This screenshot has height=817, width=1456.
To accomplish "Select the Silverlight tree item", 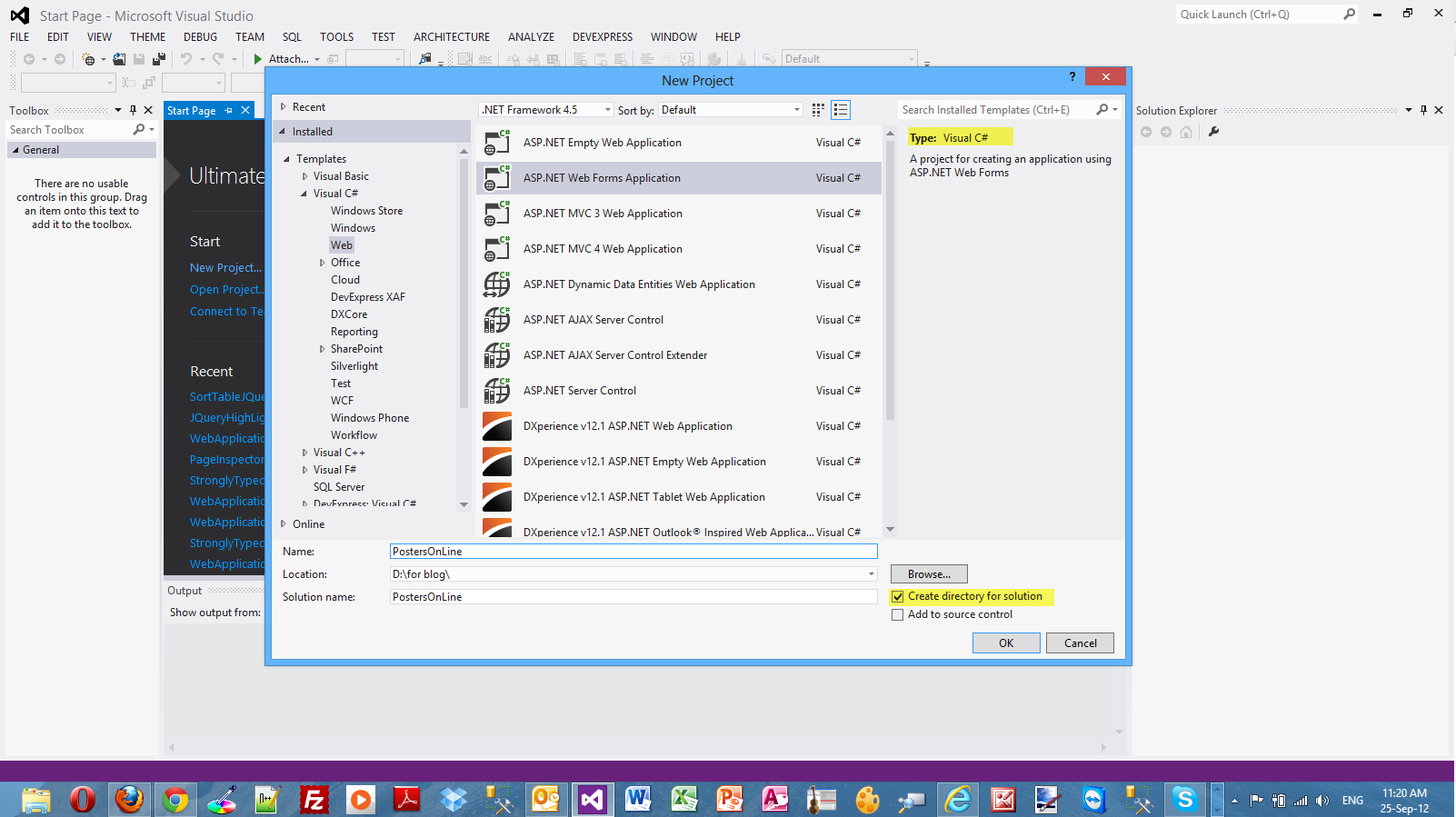I will tap(354, 366).
